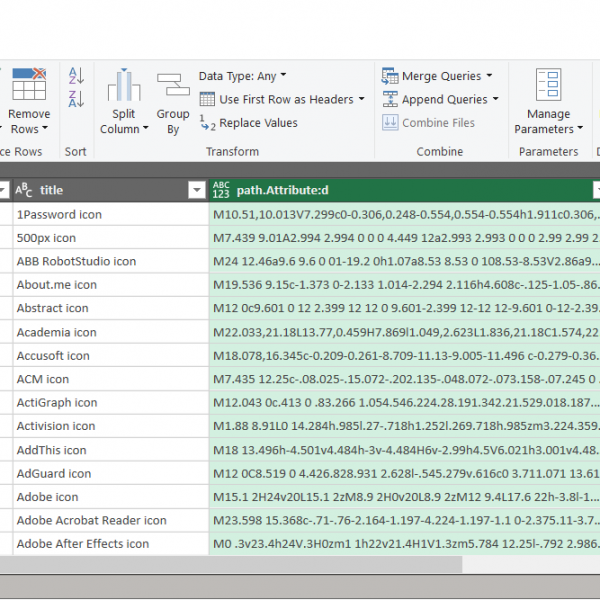Viewport: 600px width, 600px height.
Task: Click path cell starting 'M24 12.46a9.6'
Action: [405, 261]
